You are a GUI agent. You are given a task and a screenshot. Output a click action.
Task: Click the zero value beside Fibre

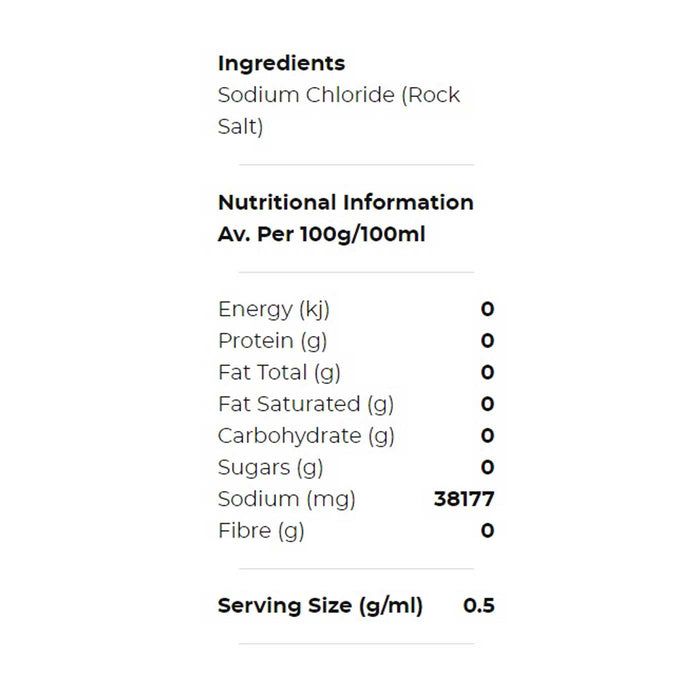coord(487,531)
